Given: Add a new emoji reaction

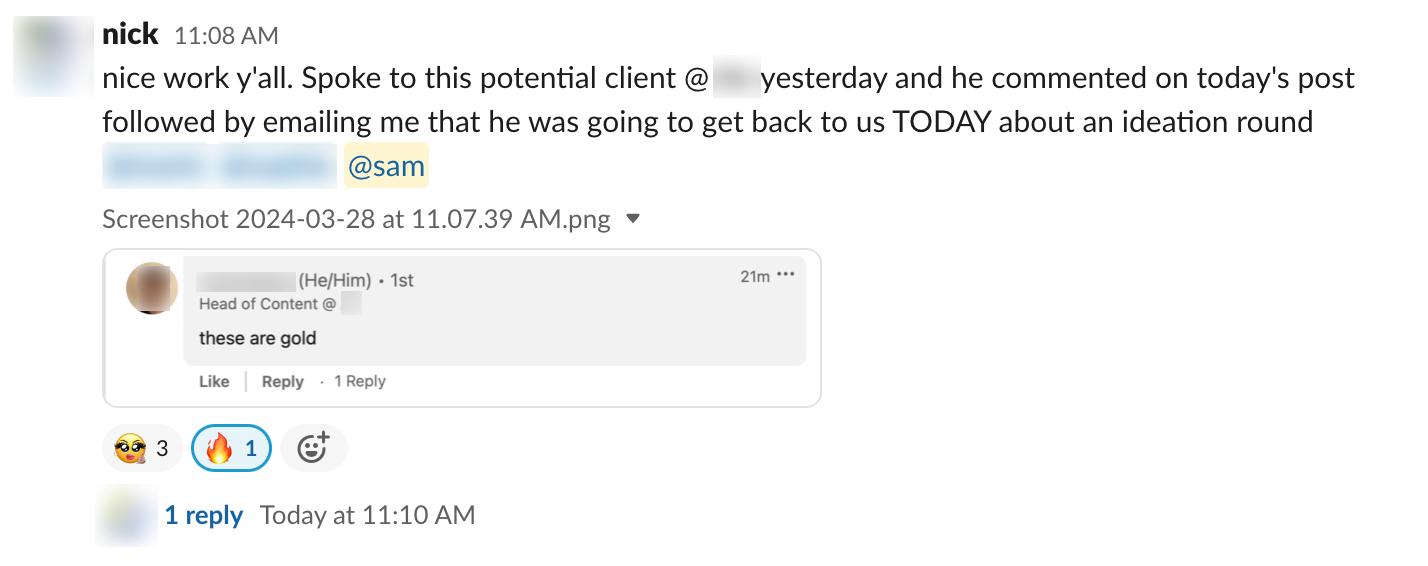Looking at the screenshot, I should [313, 449].
